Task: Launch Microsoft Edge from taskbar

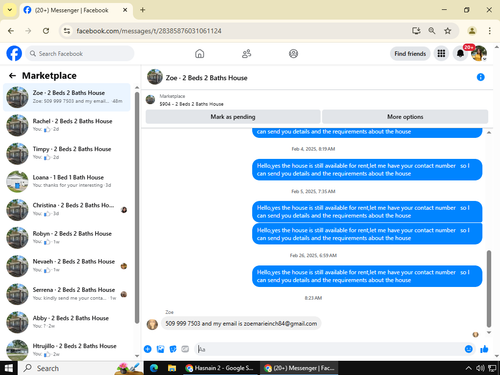Action: pos(154,368)
